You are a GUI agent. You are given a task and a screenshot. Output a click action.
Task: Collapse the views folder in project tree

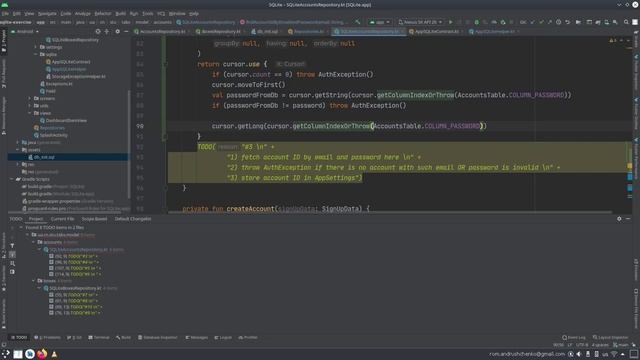[x=30, y=113]
